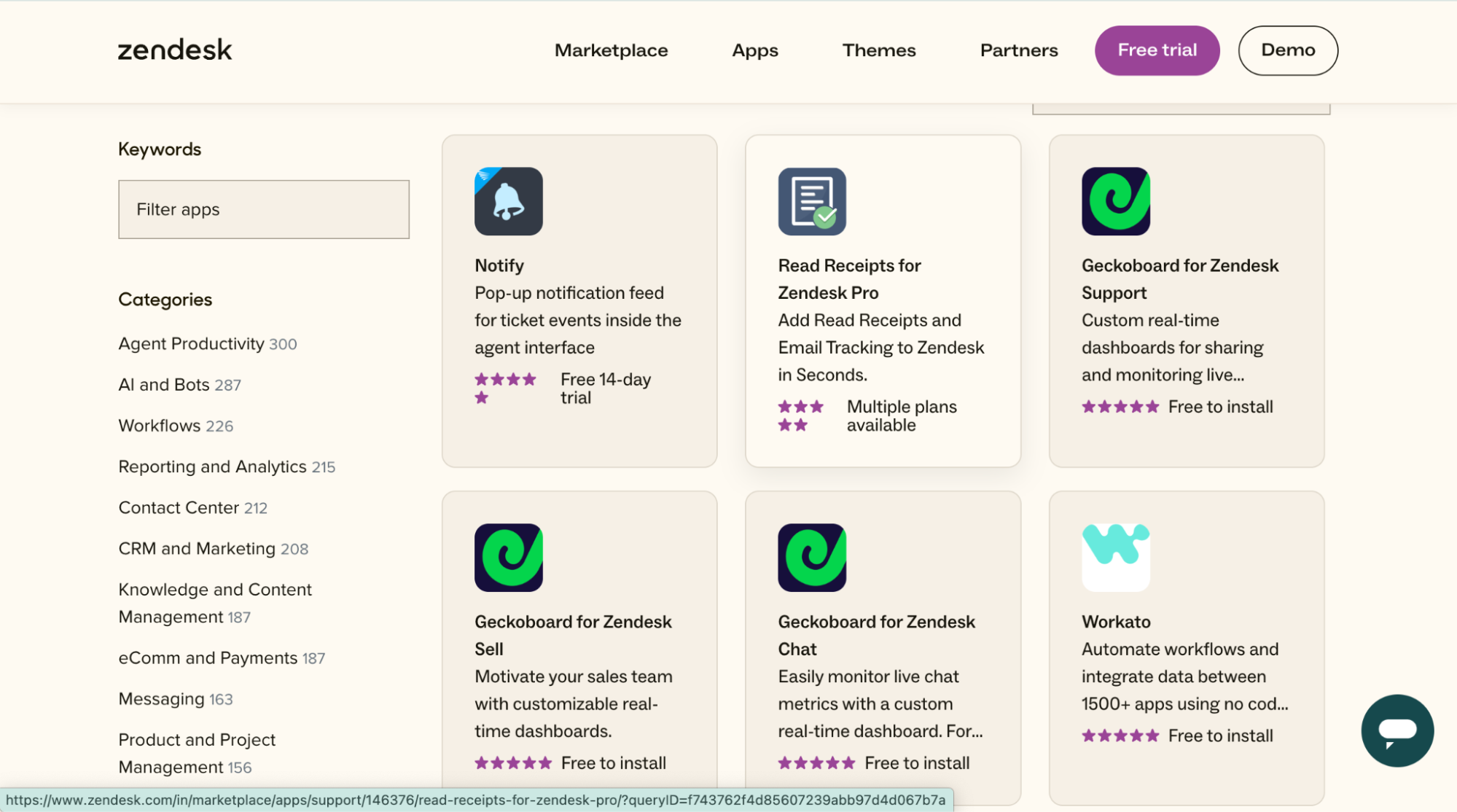
Task: Click Geckoboard for Zendesk Chat app icon
Action: tap(812, 558)
